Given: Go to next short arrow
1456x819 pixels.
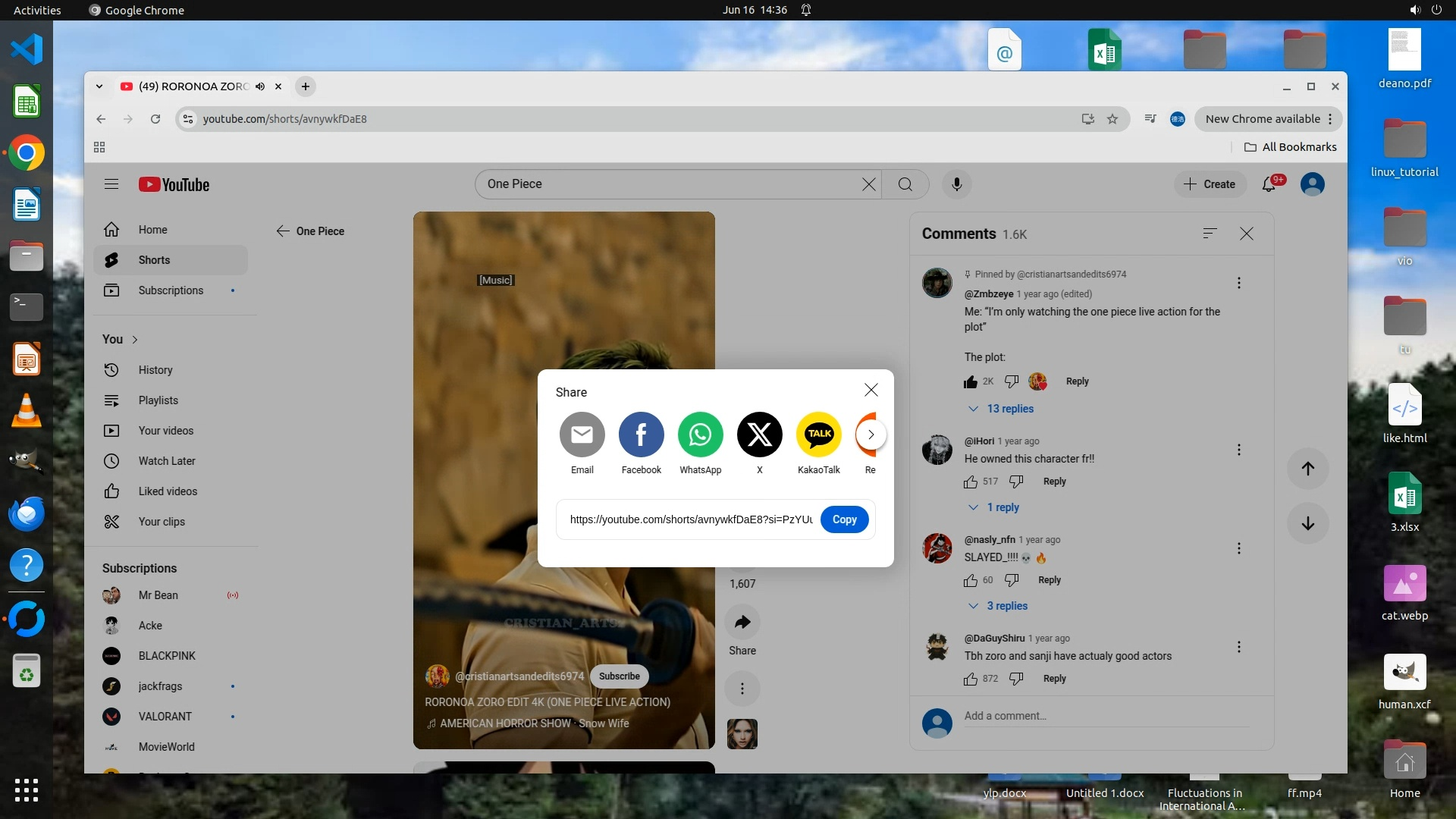Looking at the screenshot, I should 1307,523.
